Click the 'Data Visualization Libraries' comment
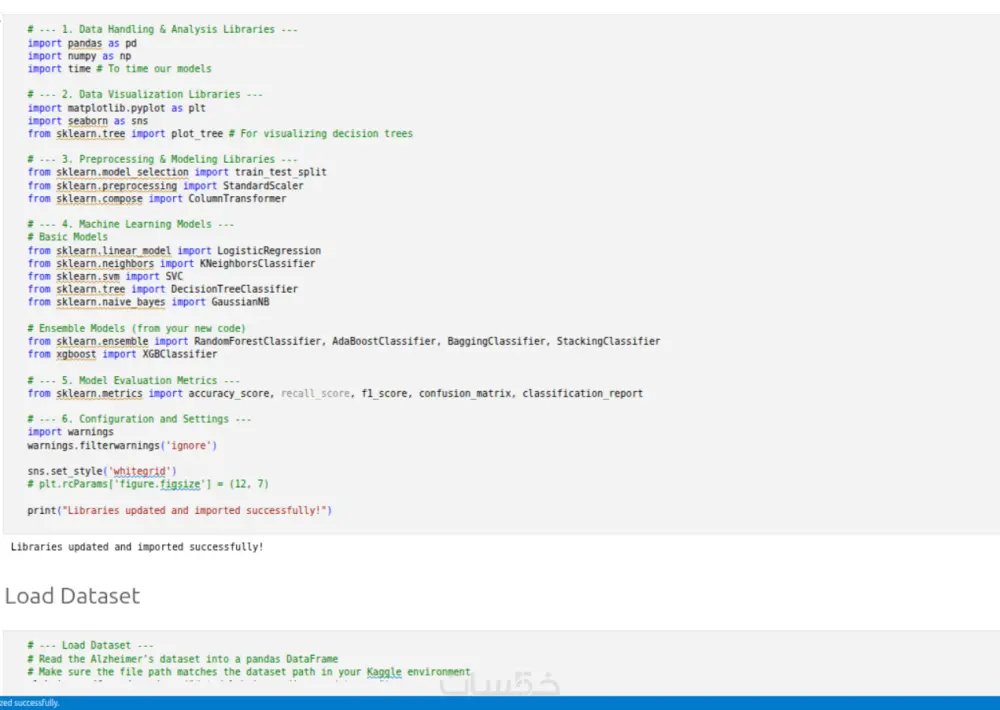The height and width of the screenshot is (710, 1000). point(145,94)
